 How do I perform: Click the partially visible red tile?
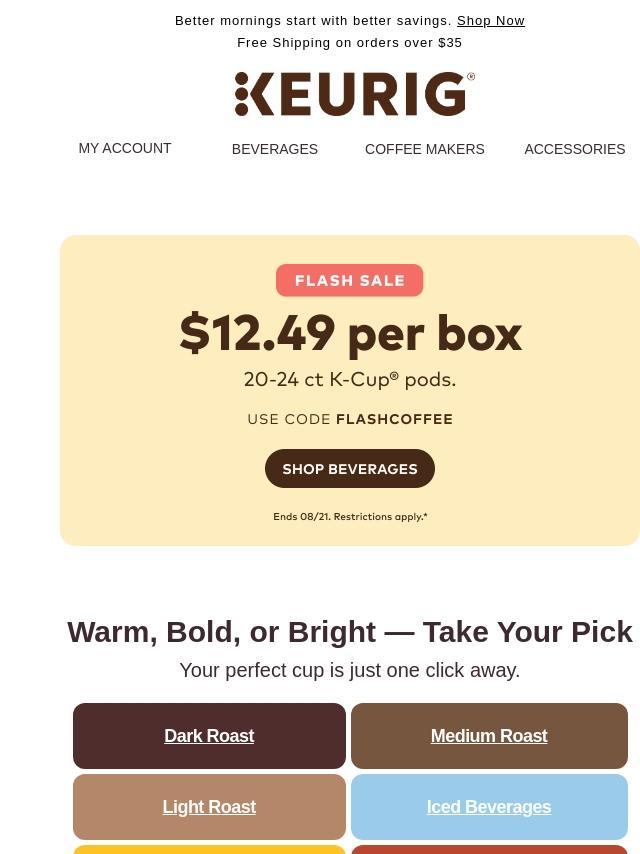point(489,850)
